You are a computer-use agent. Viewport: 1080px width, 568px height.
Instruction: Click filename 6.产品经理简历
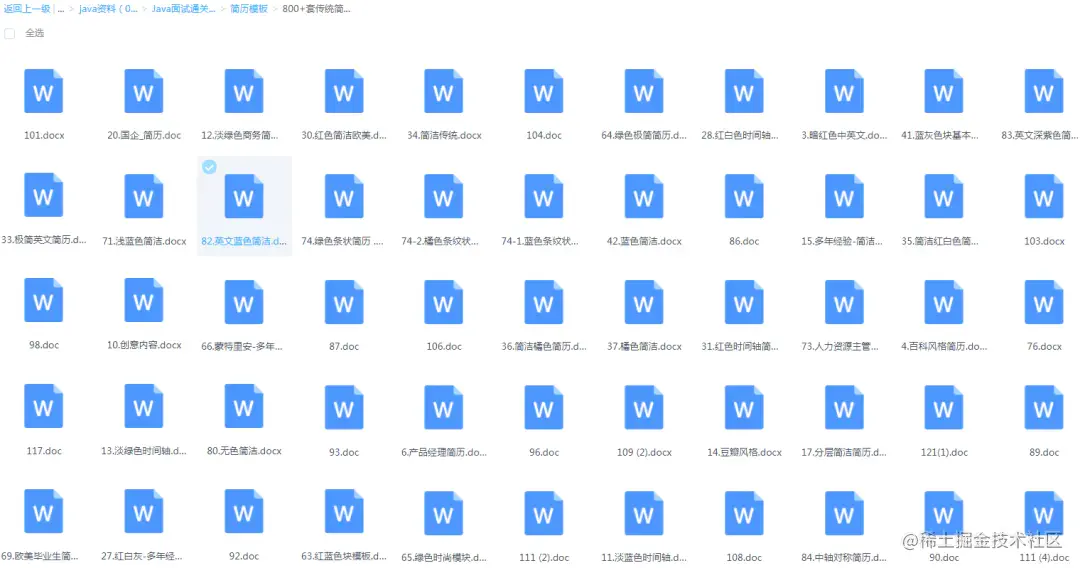coord(444,452)
